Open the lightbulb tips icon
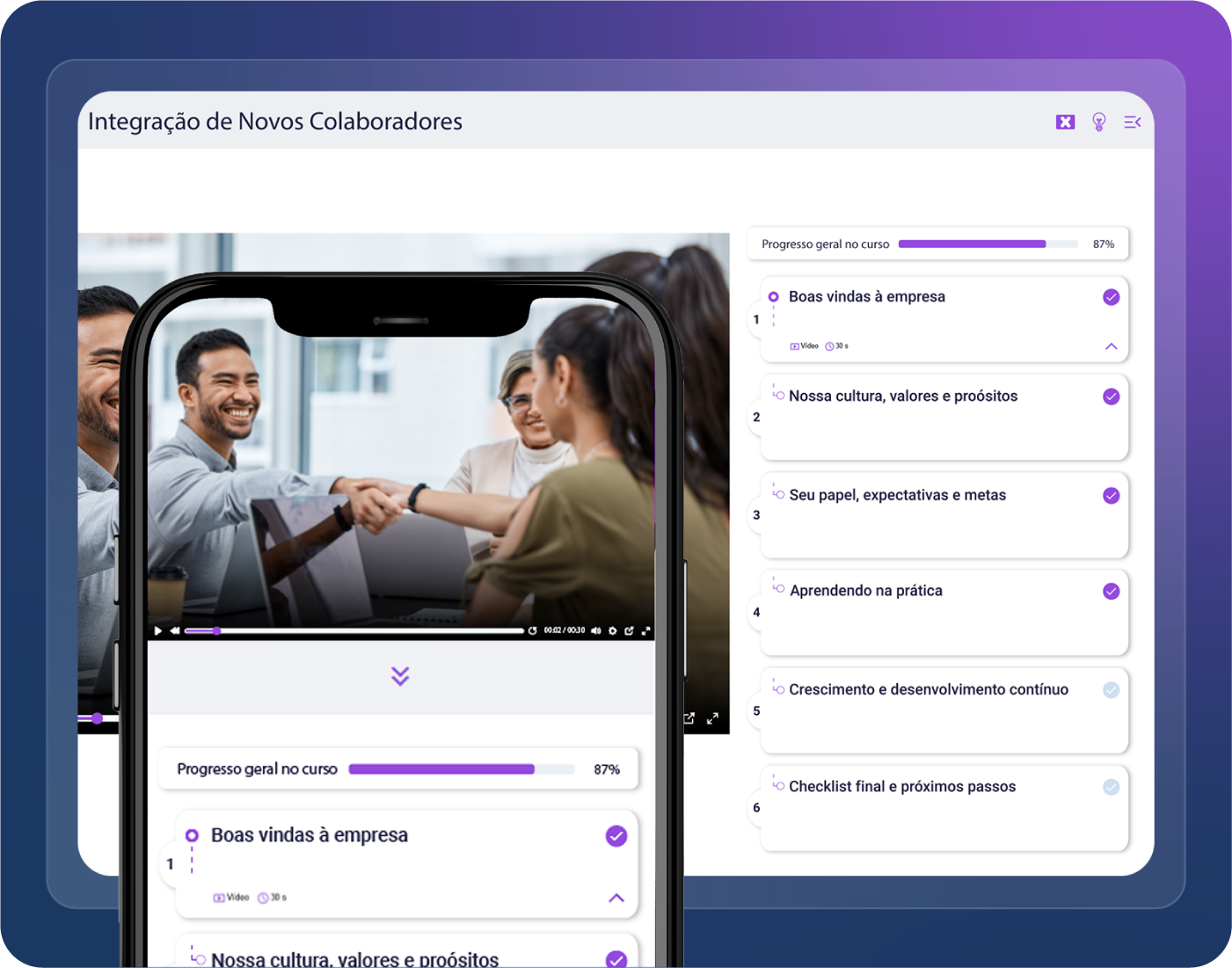The height and width of the screenshot is (968, 1232). [x=1098, y=122]
